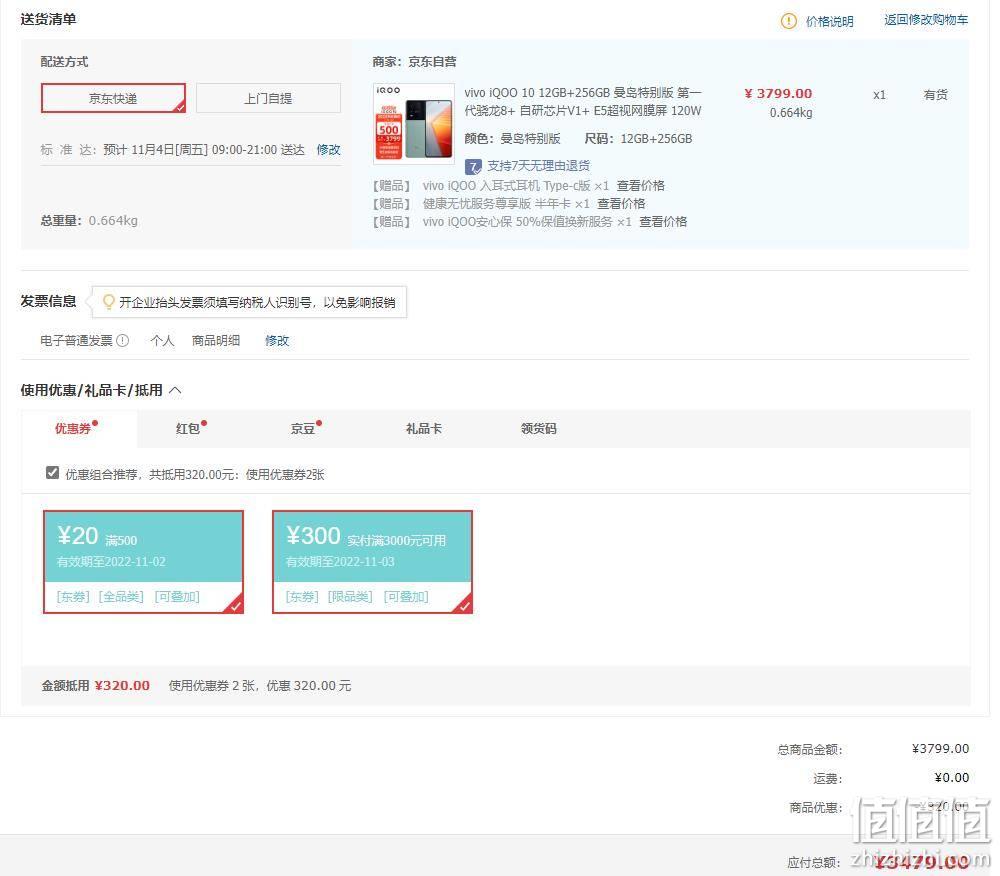1000x876 pixels.
Task: Switch to the 领货码 tab
Action: (538, 428)
